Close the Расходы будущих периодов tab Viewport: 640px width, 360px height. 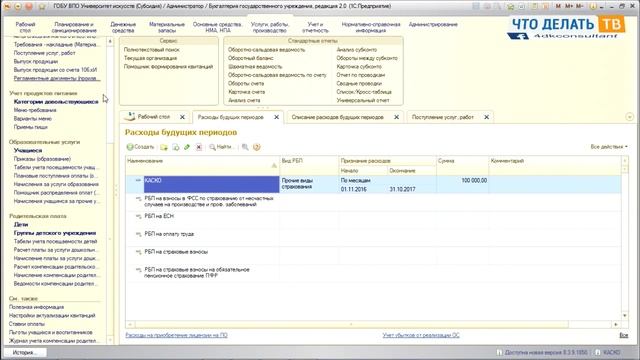[276, 117]
